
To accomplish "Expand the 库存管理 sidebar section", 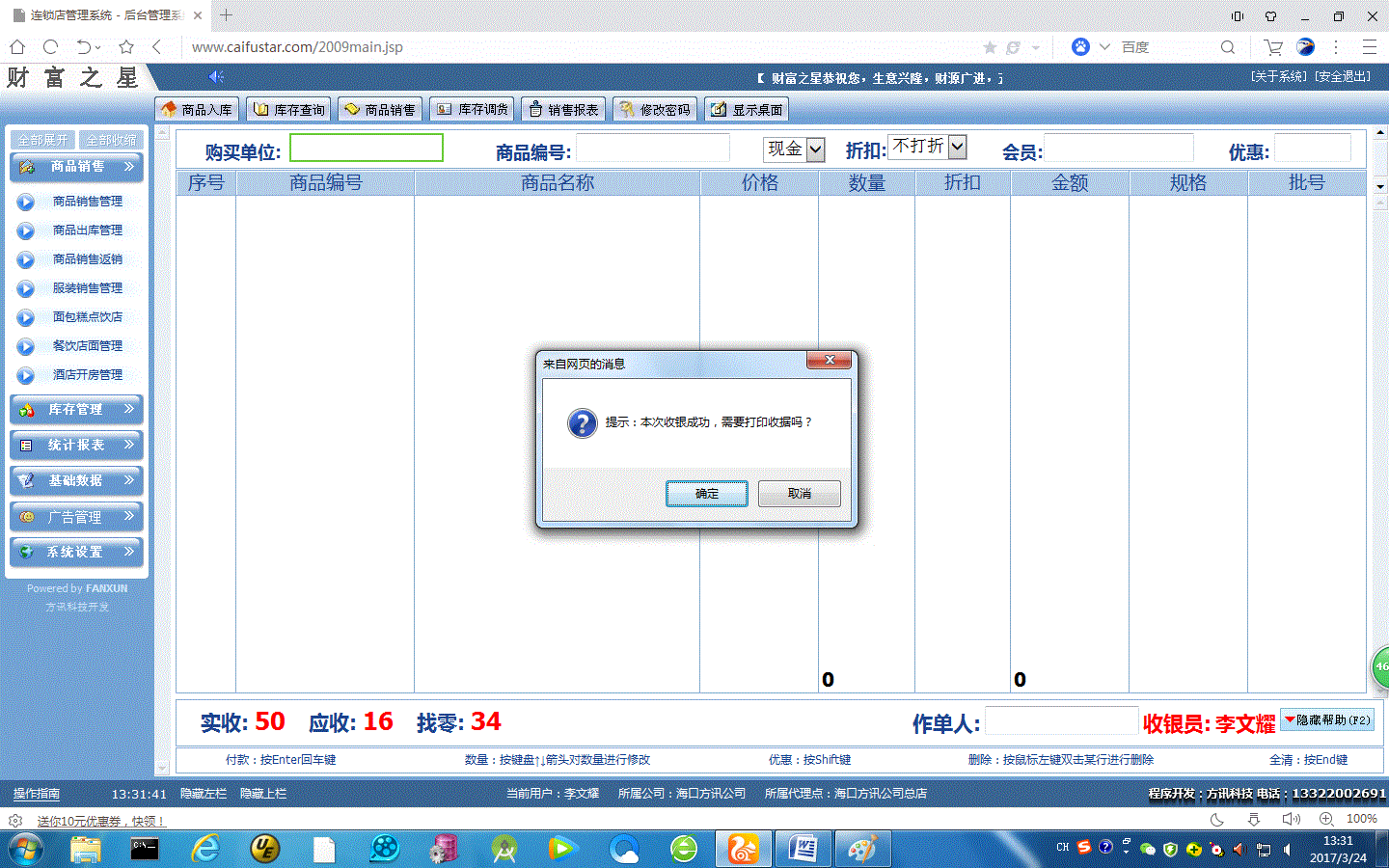I will (76, 410).
